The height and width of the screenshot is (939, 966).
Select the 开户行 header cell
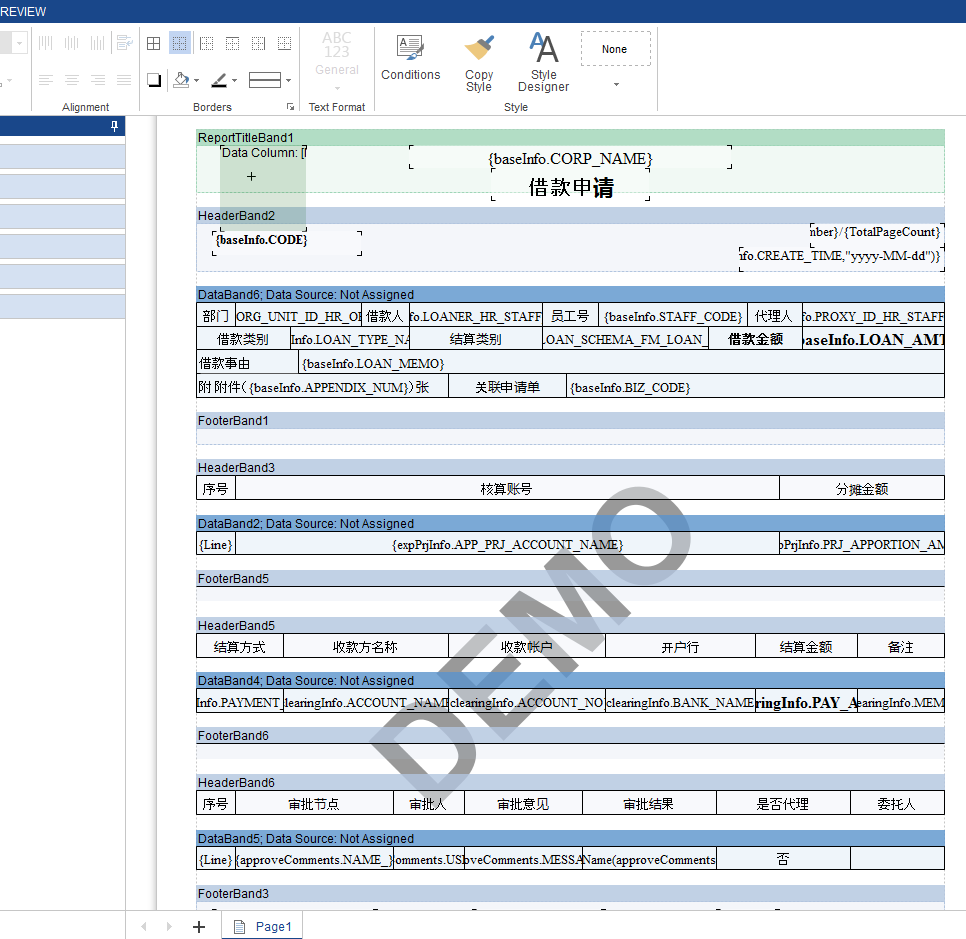[x=680, y=647]
